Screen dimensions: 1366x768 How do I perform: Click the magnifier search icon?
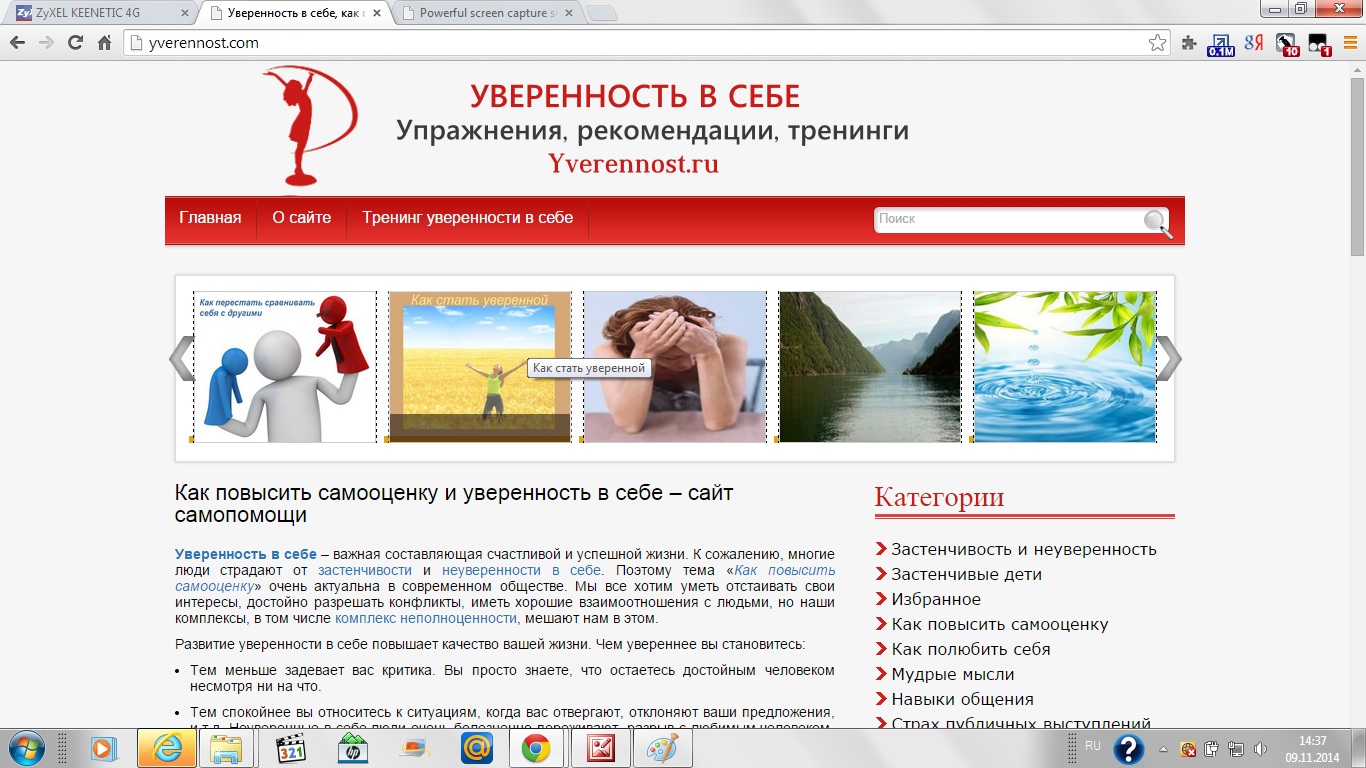pos(1157,223)
